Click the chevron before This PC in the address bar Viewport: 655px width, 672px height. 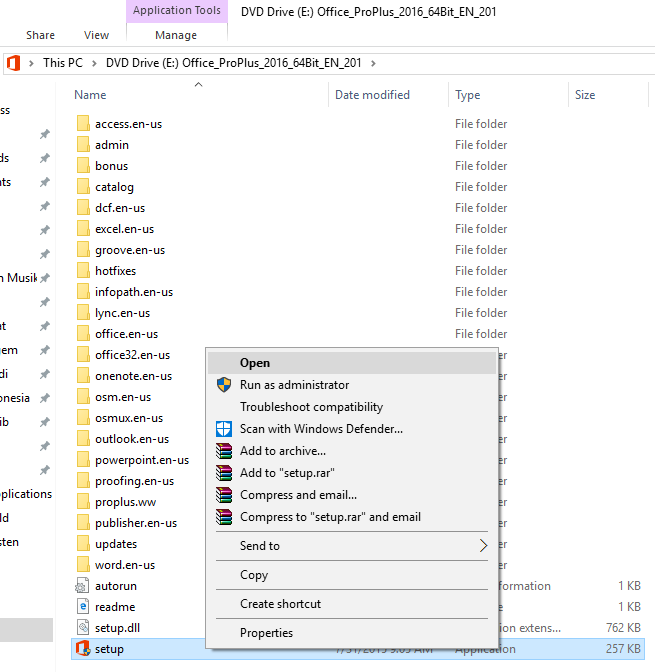point(31,63)
